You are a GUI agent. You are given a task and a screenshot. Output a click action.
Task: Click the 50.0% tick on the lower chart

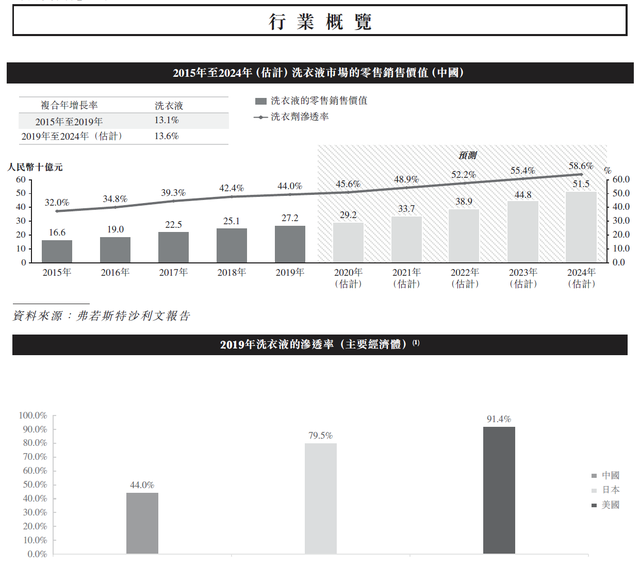(x=35, y=485)
